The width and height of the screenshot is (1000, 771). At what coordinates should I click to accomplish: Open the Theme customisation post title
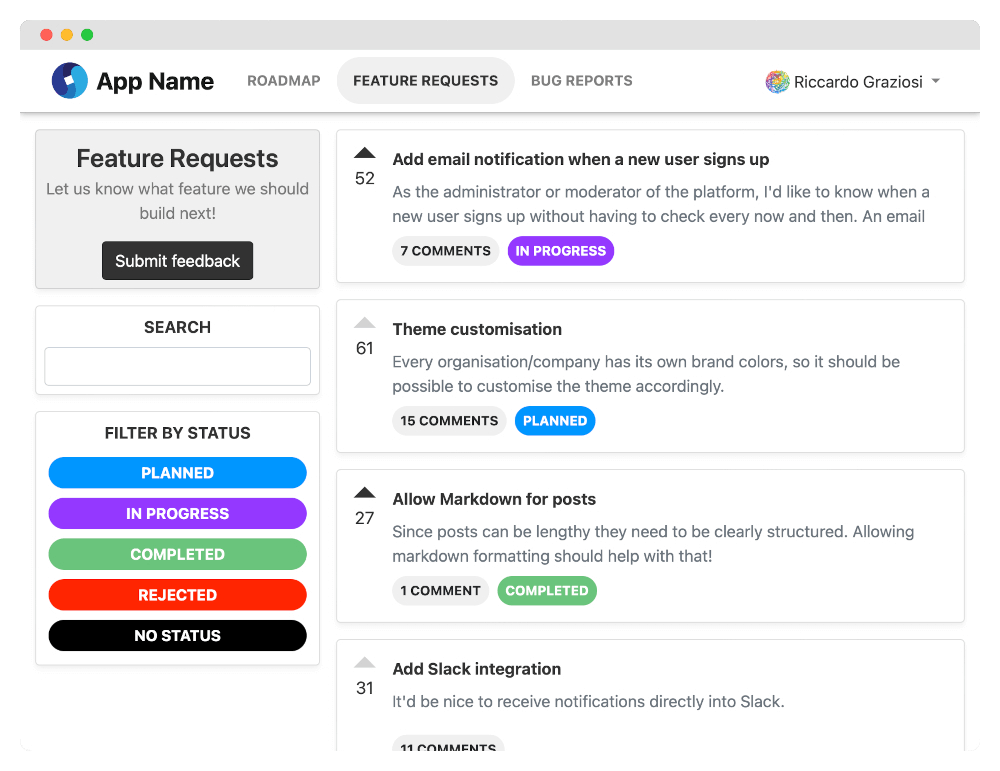(x=477, y=329)
